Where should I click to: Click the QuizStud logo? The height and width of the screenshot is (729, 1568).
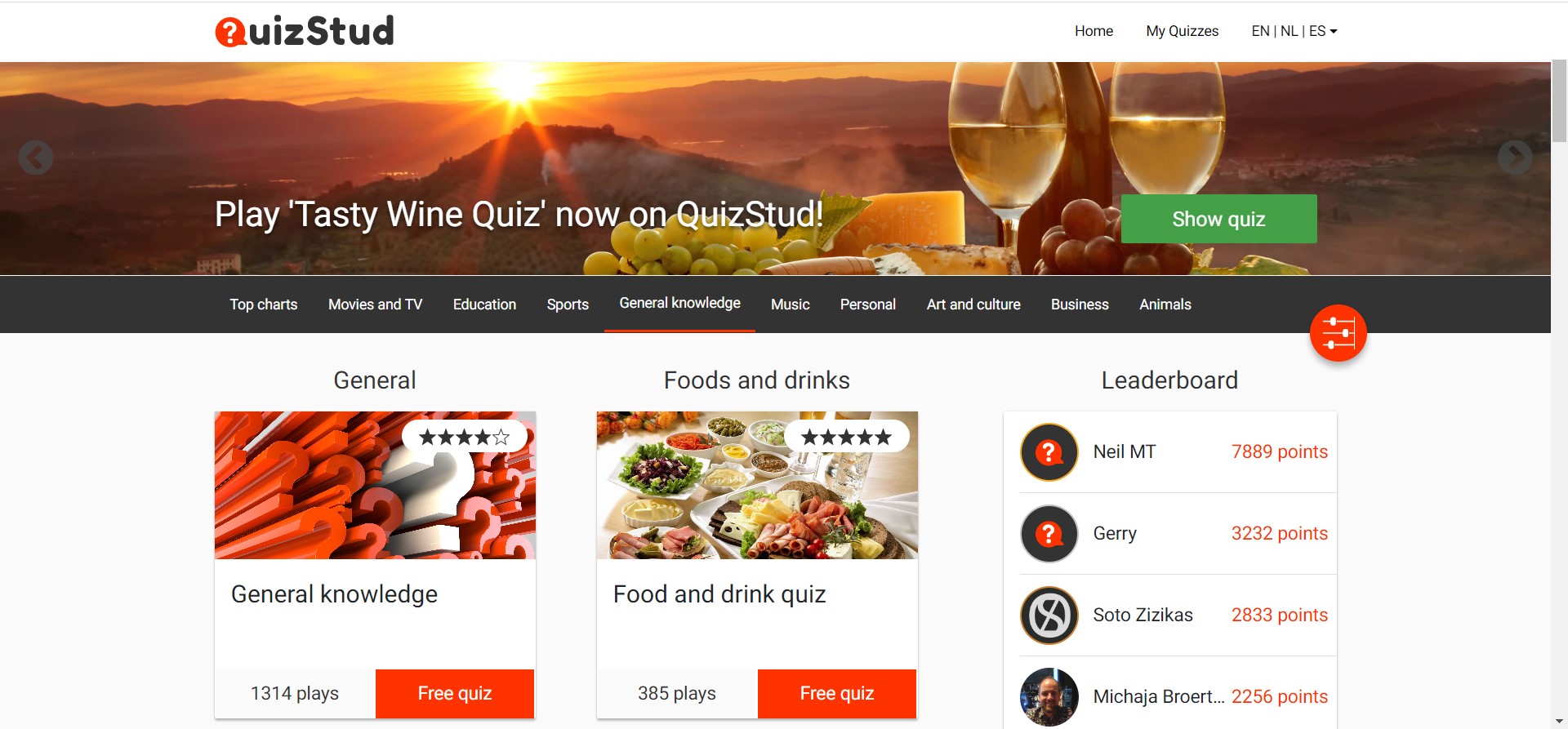click(305, 31)
